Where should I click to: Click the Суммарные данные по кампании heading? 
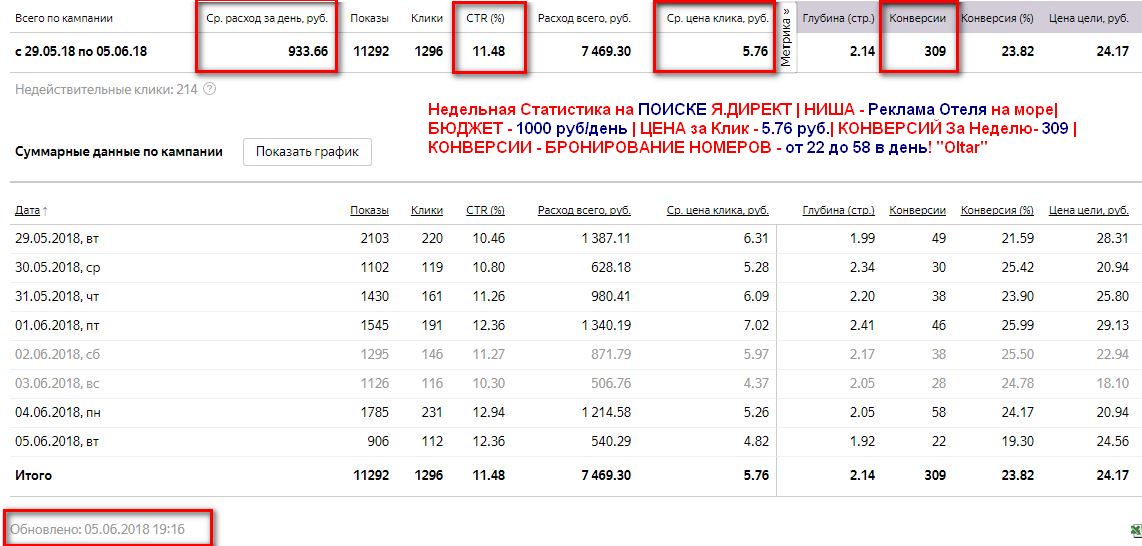tap(119, 152)
